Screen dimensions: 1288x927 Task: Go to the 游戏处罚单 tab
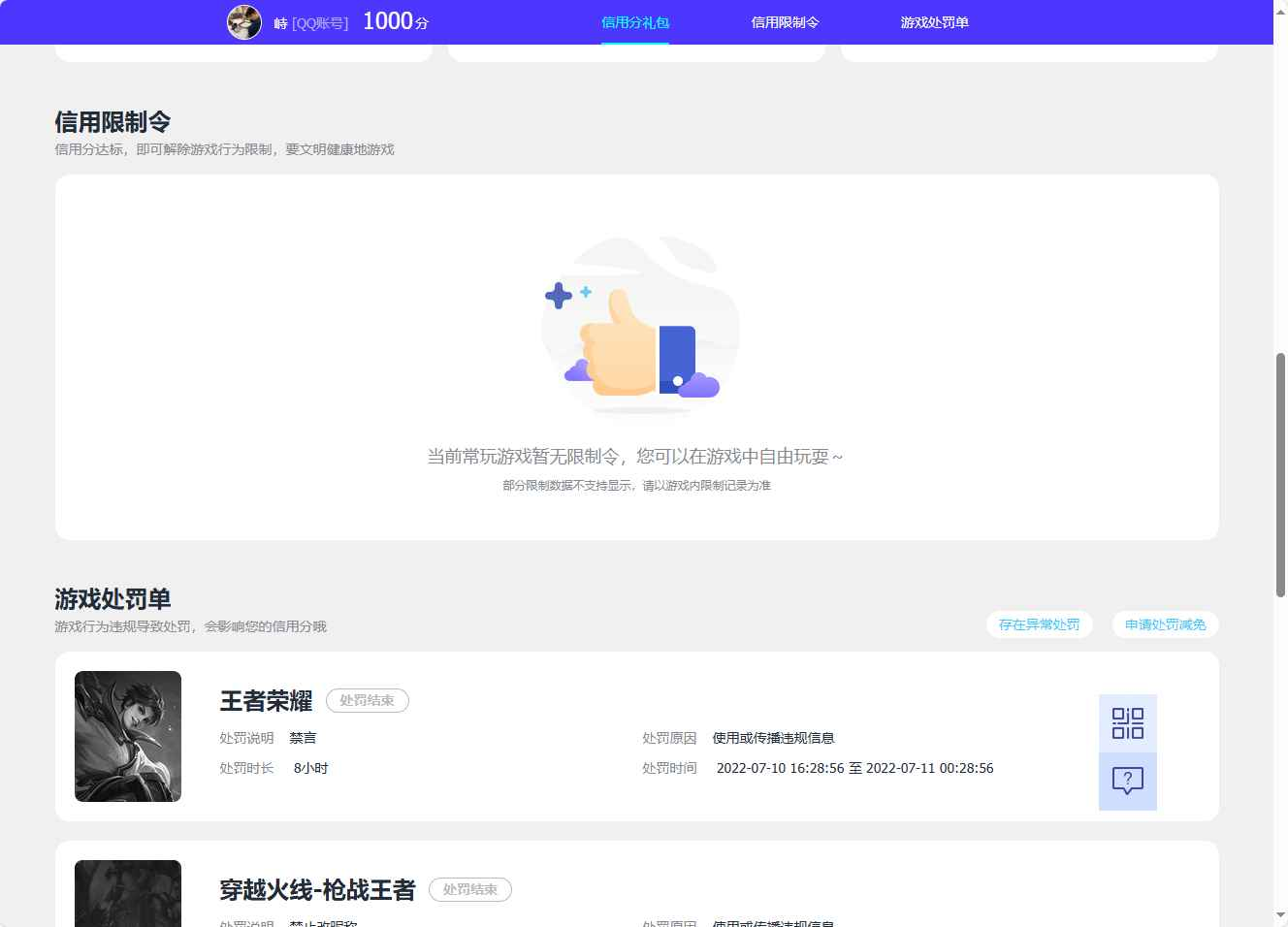934,22
